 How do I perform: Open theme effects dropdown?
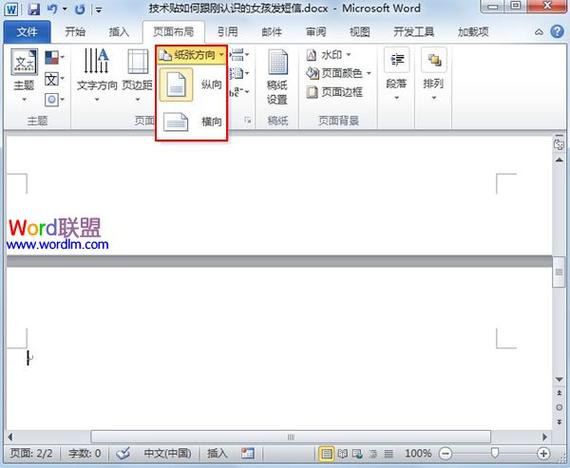(54, 99)
